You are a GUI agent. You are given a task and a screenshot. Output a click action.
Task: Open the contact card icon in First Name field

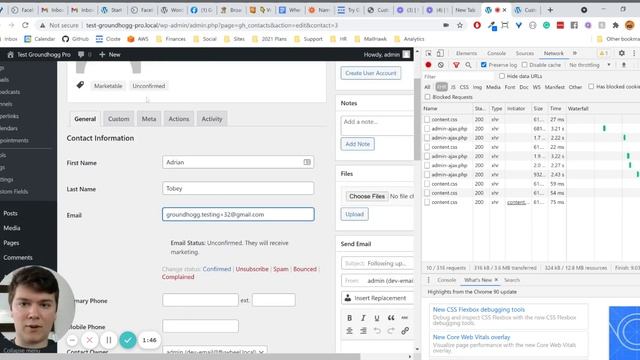coord(307,162)
